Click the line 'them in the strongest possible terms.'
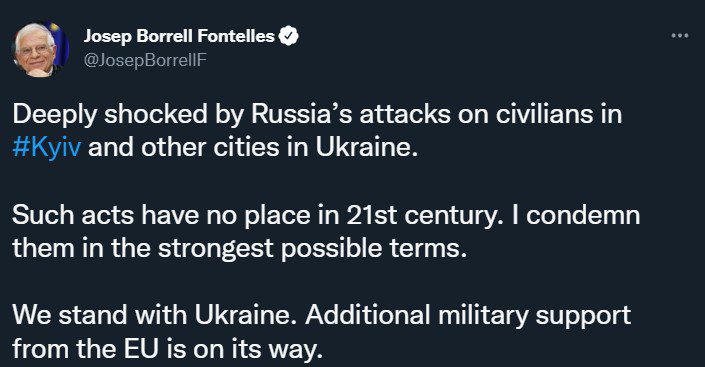 (x=239, y=249)
